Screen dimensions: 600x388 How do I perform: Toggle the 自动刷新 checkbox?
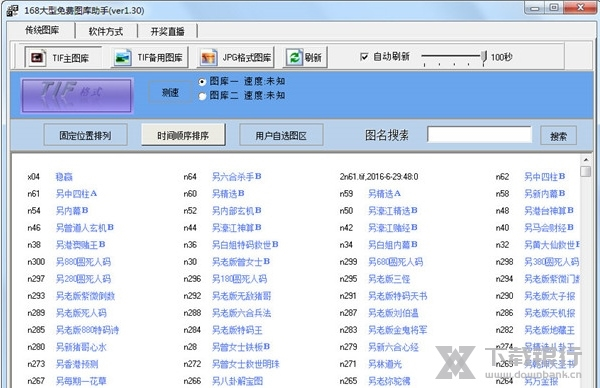click(364, 57)
